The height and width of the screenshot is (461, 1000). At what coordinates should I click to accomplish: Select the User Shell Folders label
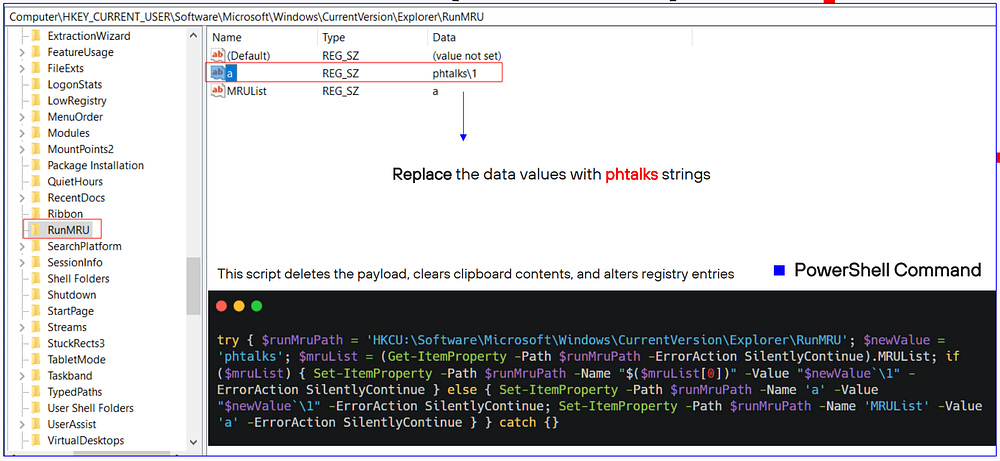coord(91,408)
